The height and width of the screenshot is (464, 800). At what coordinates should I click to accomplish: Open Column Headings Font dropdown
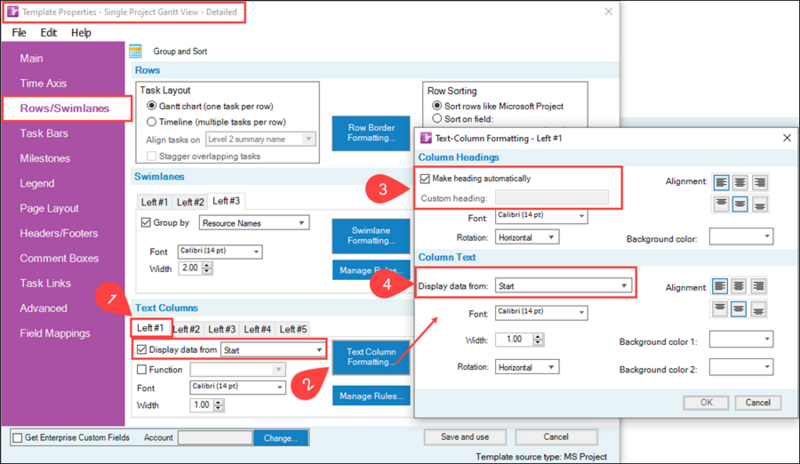point(541,216)
